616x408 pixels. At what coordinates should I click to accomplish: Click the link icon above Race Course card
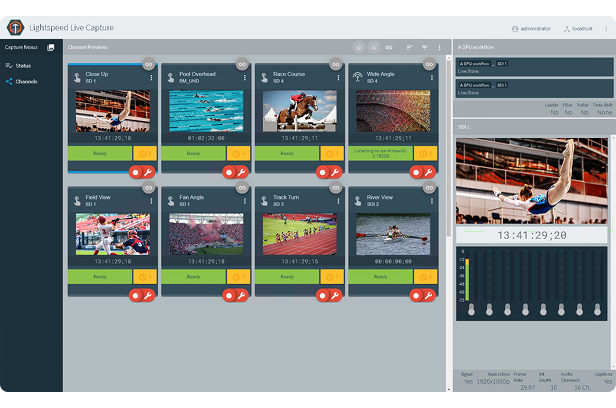(335, 65)
